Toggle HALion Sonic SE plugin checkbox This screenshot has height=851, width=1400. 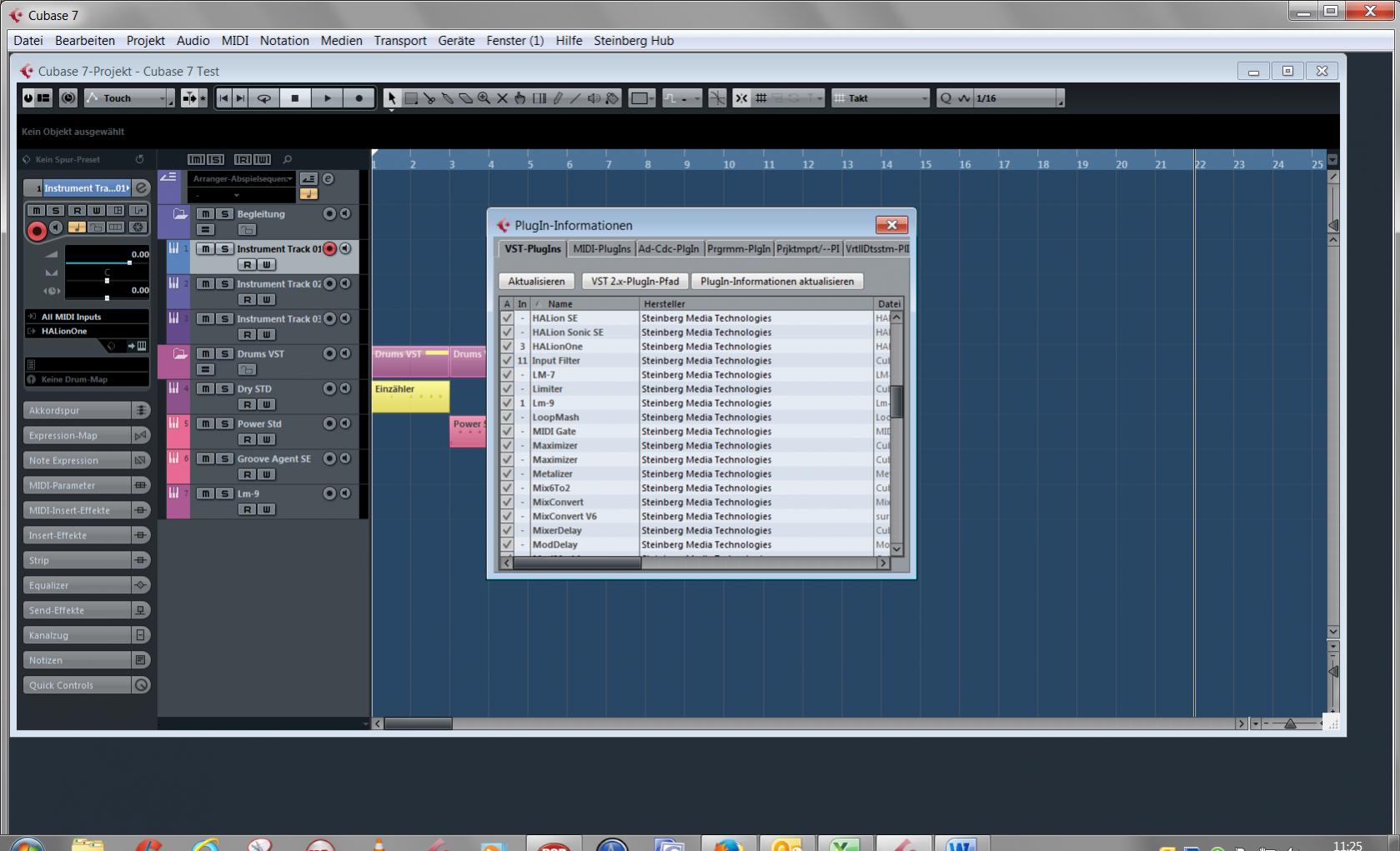[507, 333]
